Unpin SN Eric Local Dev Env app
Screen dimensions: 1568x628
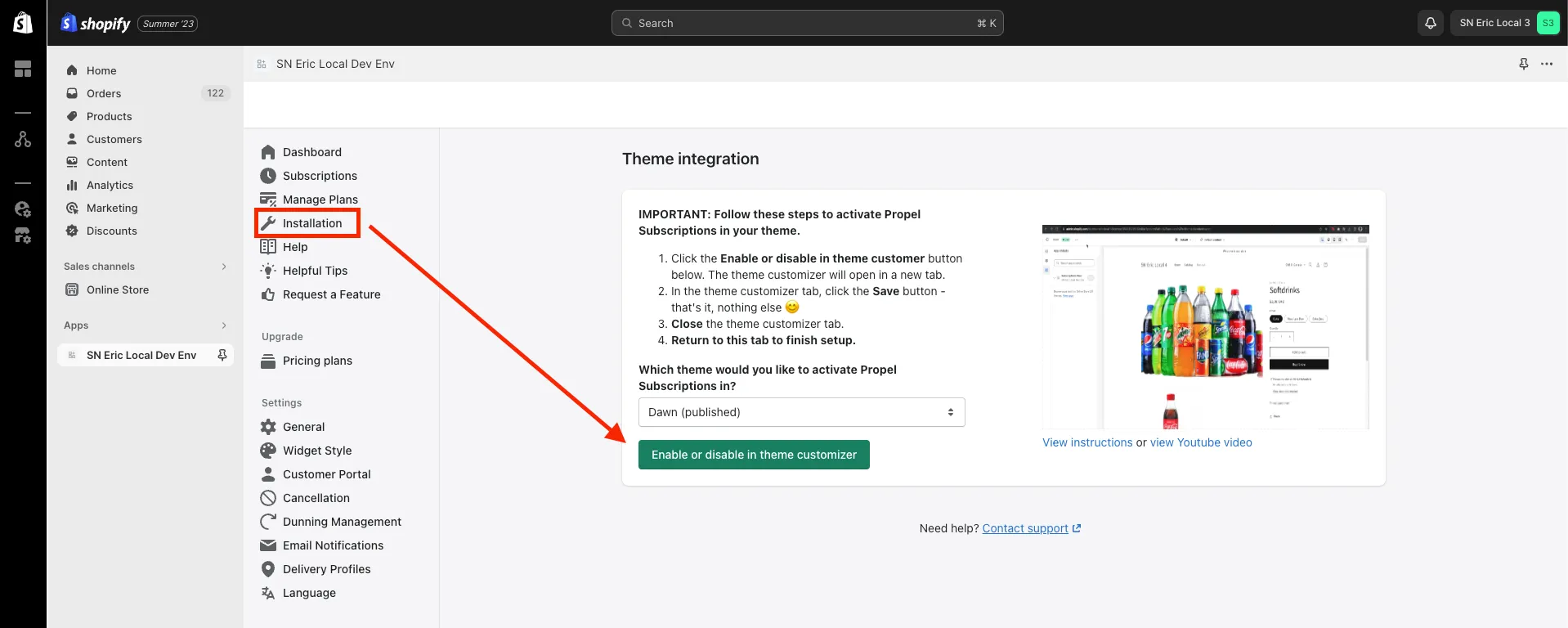pos(222,355)
